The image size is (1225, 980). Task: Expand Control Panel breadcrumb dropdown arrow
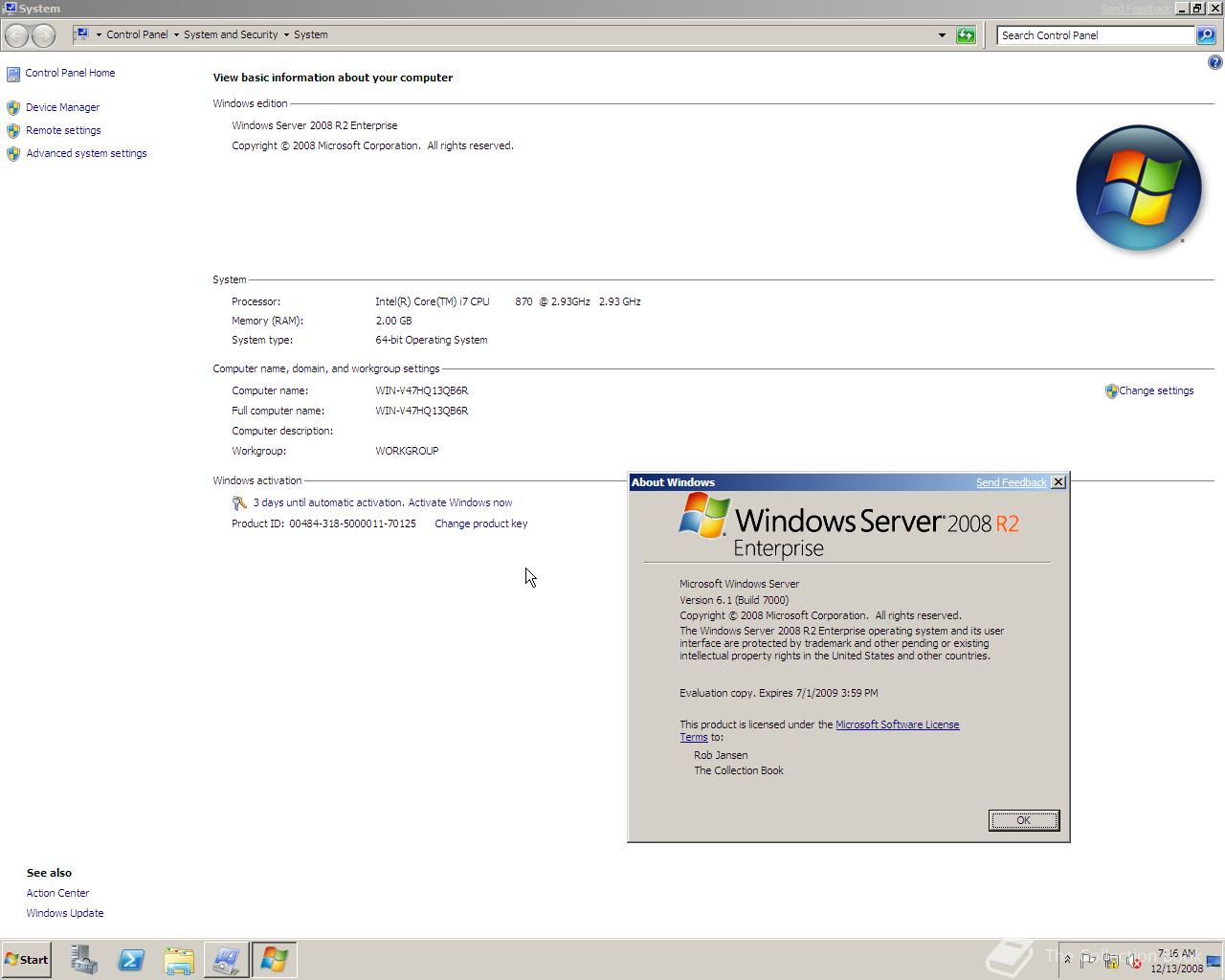(176, 34)
